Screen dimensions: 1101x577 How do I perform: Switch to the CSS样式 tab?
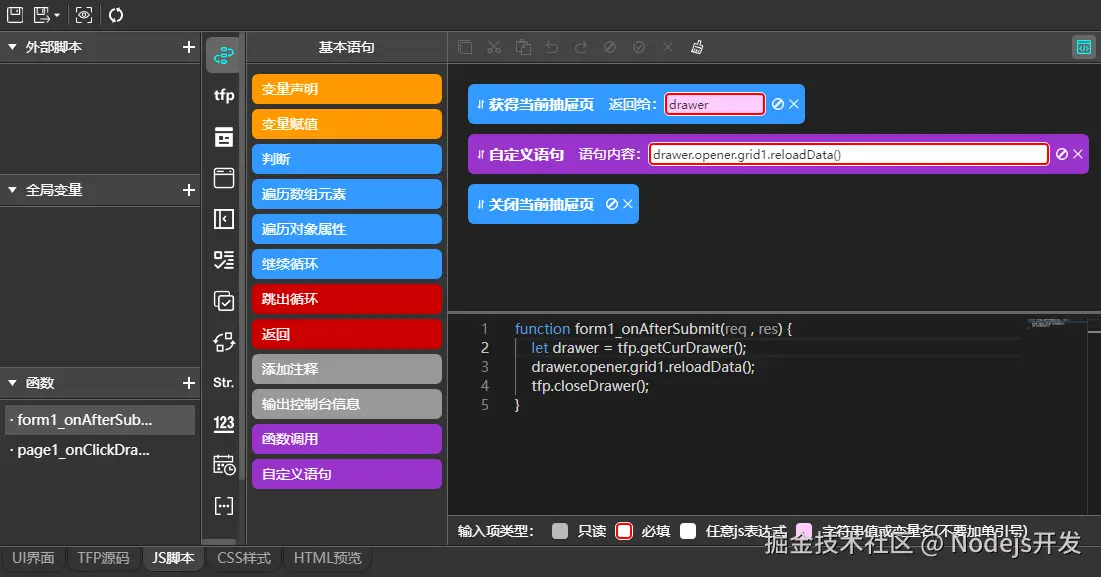coord(244,558)
